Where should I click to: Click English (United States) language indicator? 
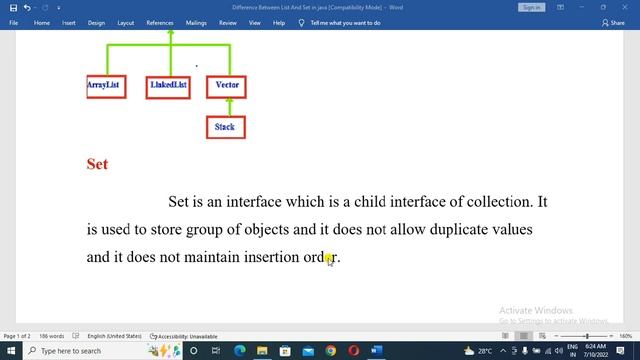[114, 336]
